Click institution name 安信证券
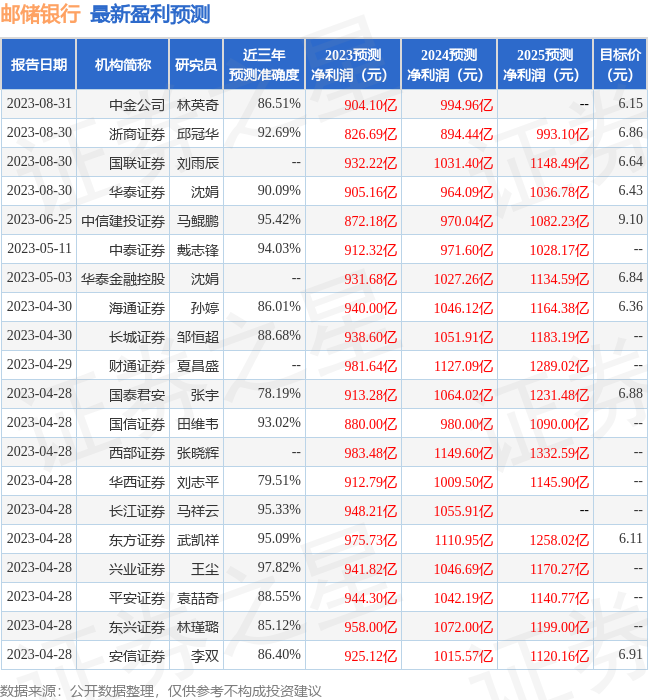Screen dimensions: 648x700 (x=137, y=656)
